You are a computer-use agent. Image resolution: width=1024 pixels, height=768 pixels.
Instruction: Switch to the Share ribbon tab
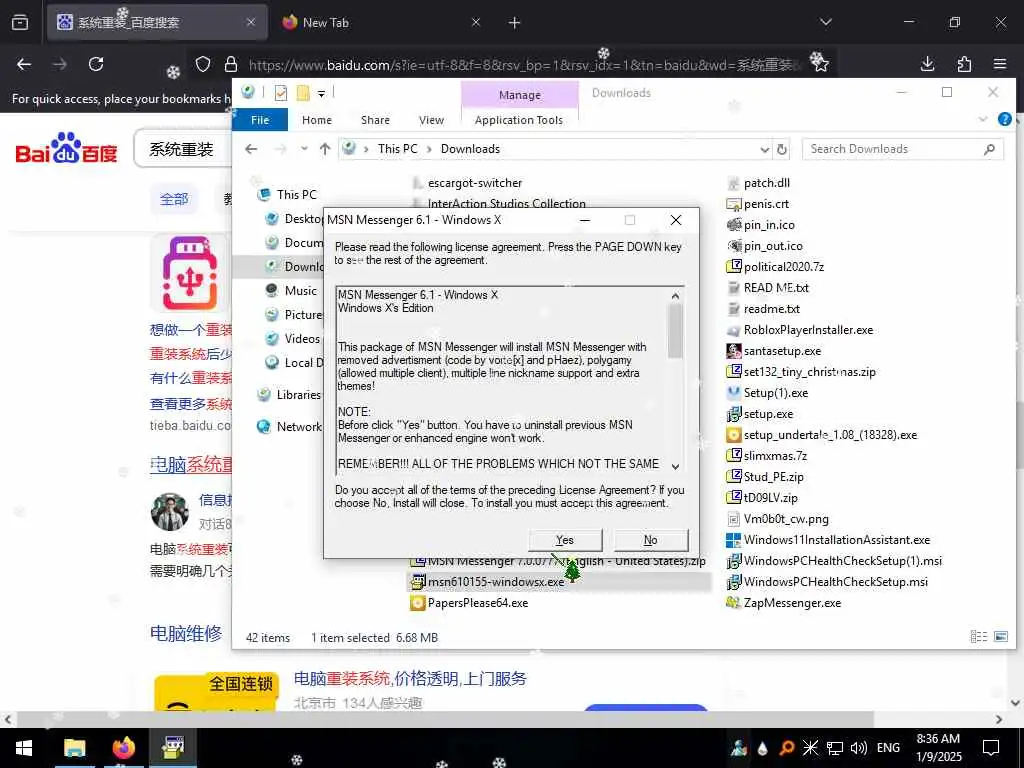point(376,120)
